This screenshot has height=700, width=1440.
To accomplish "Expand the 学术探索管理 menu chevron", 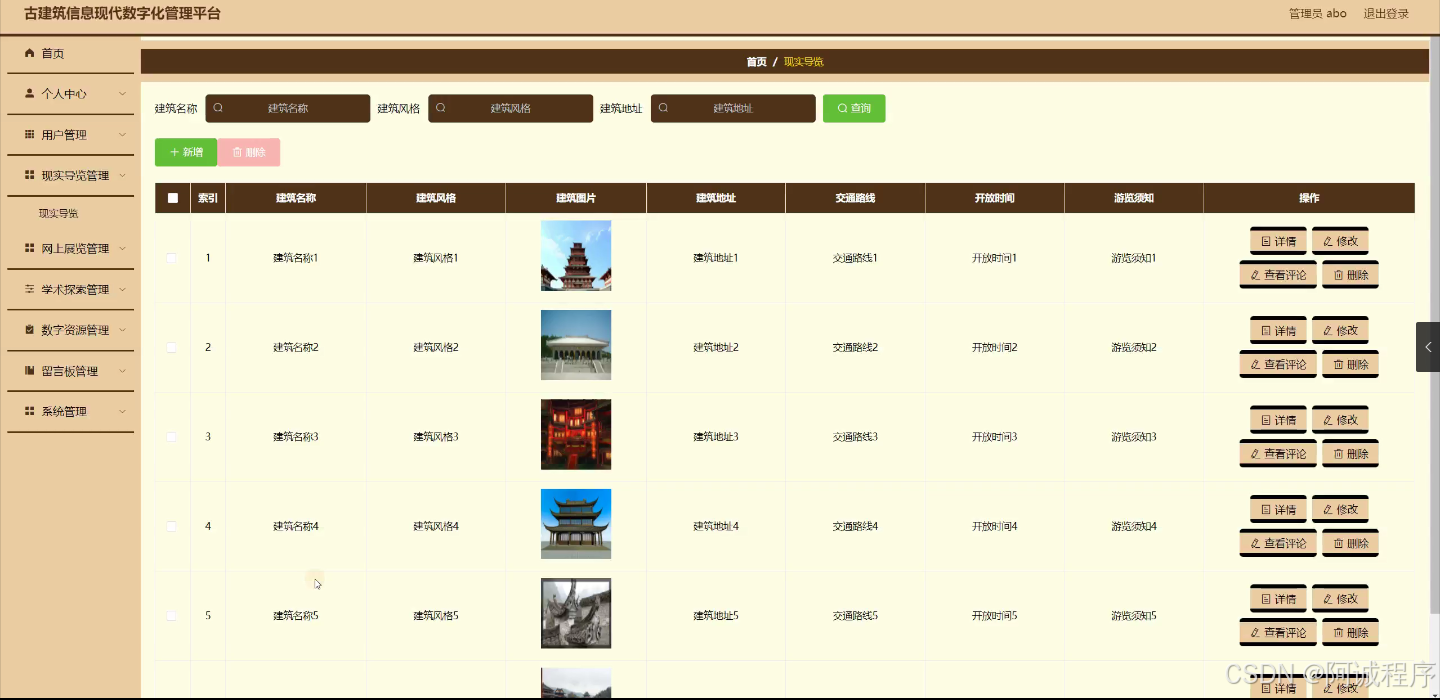I will coord(122,289).
